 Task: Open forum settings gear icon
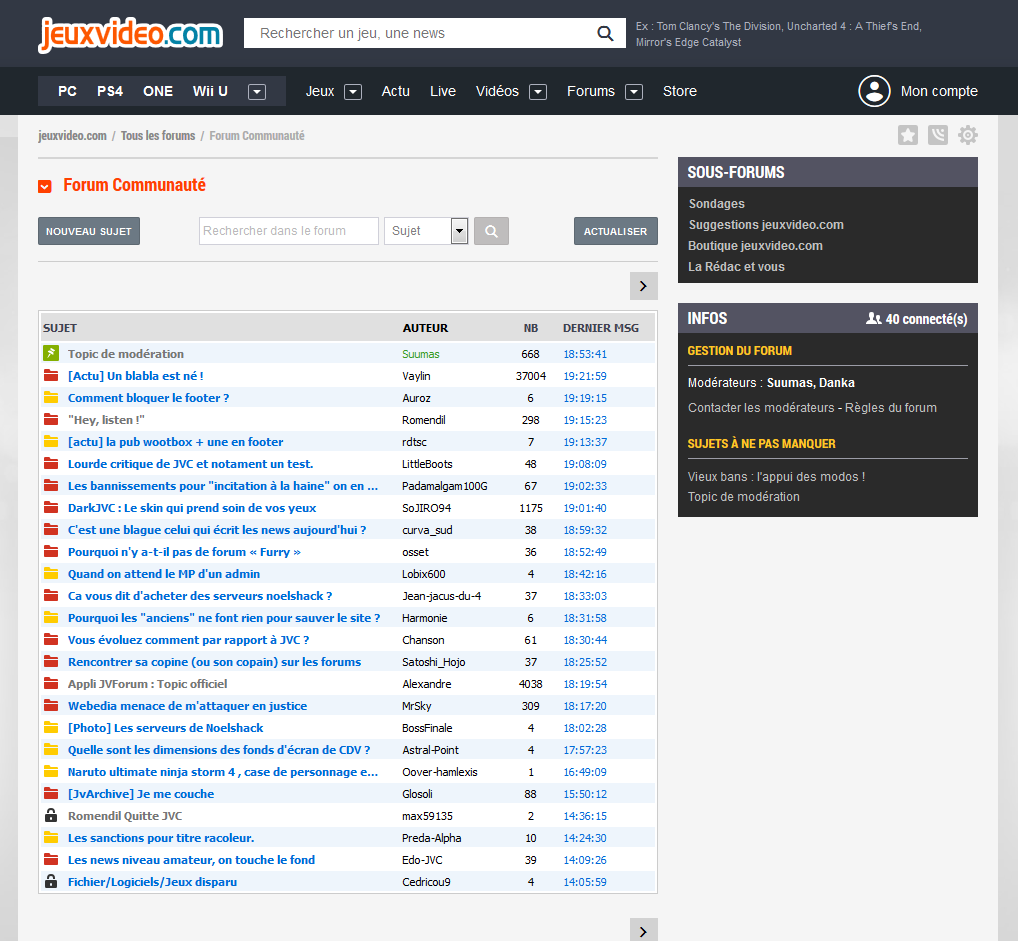[x=967, y=135]
